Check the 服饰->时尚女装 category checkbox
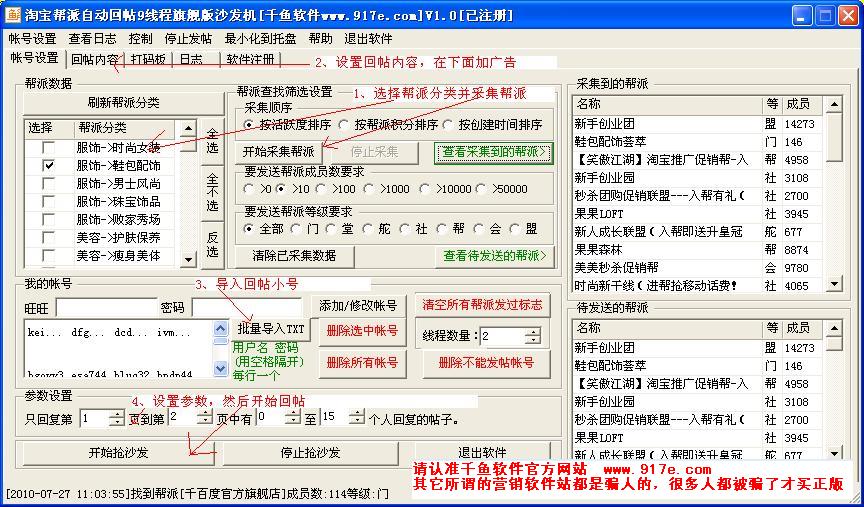Viewport: 864px width, 507px height. coord(48,147)
